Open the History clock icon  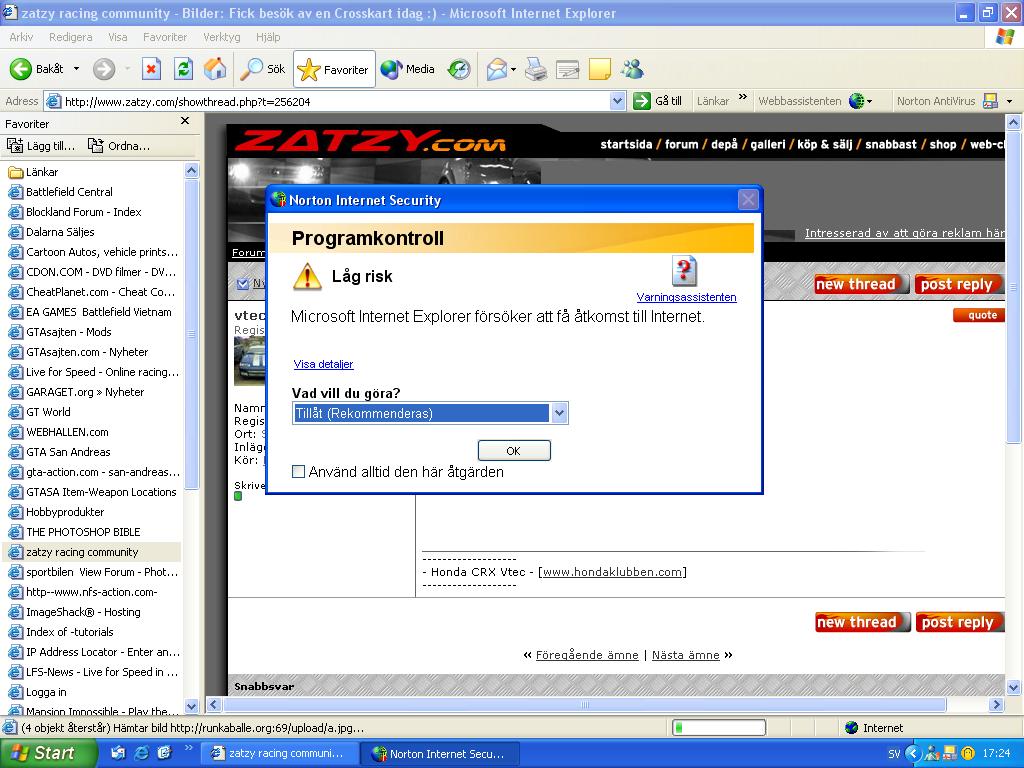click(x=459, y=69)
